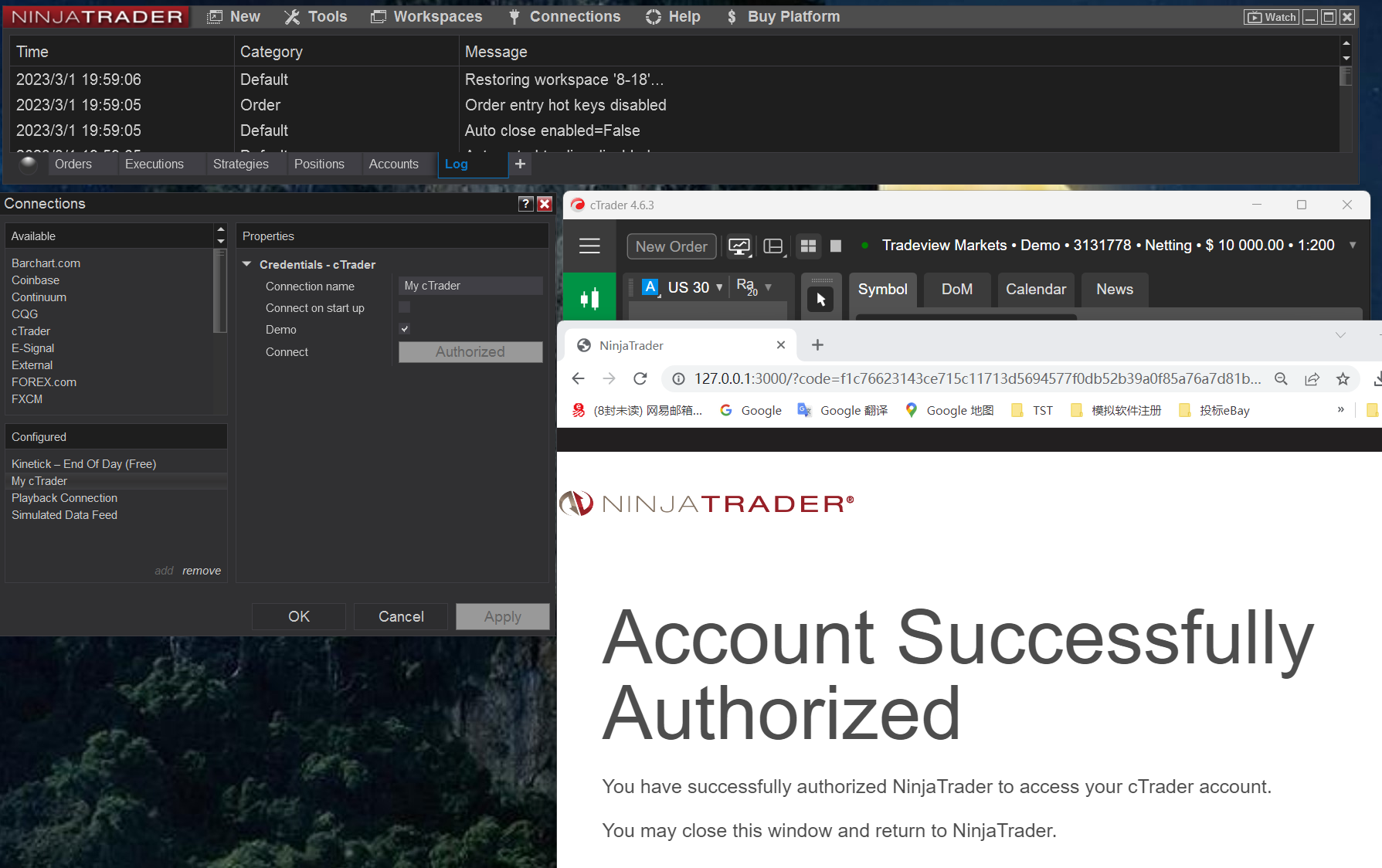Image resolution: width=1382 pixels, height=868 pixels.
Task: Click OK in the Connections dialog
Action: coord(299,616)
